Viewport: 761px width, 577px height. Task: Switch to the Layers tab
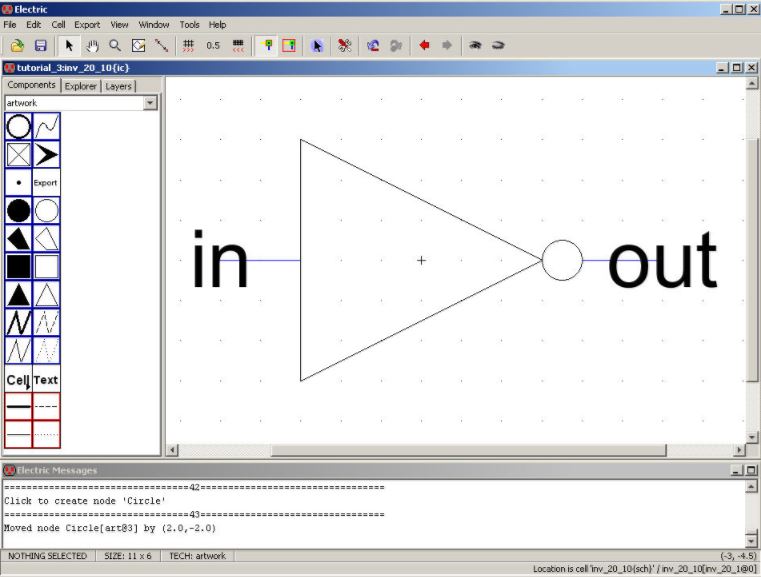click(x=119, y=86)
